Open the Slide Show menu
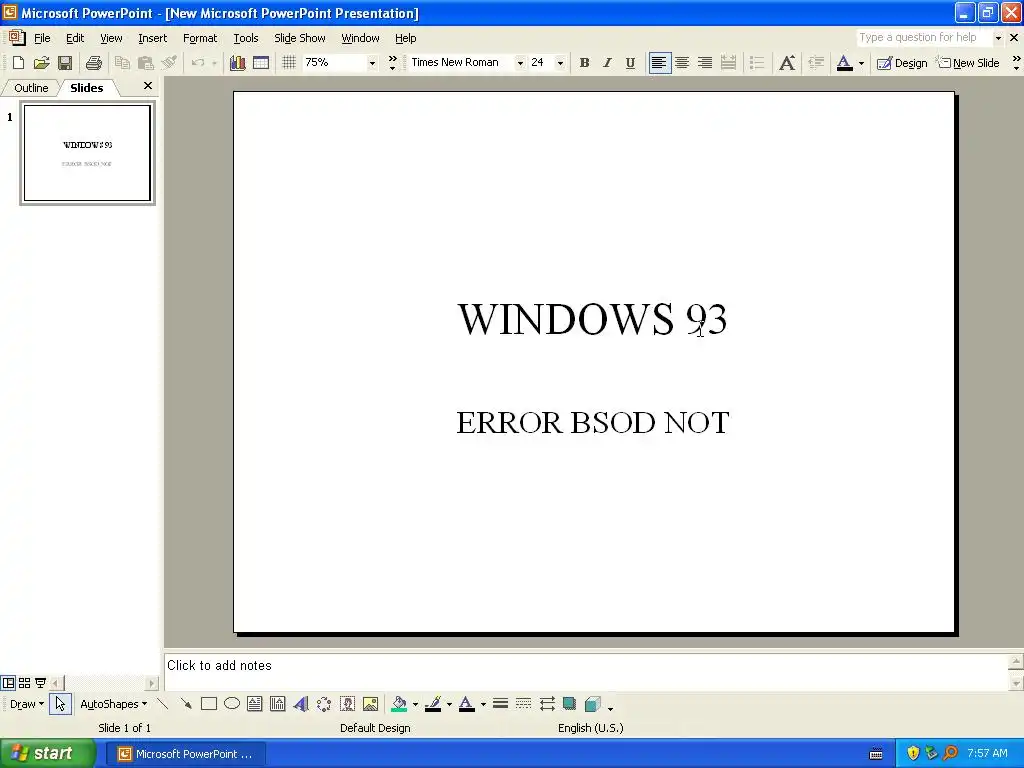This screenshot has height=768, width=1024. [x=300, y=38]
